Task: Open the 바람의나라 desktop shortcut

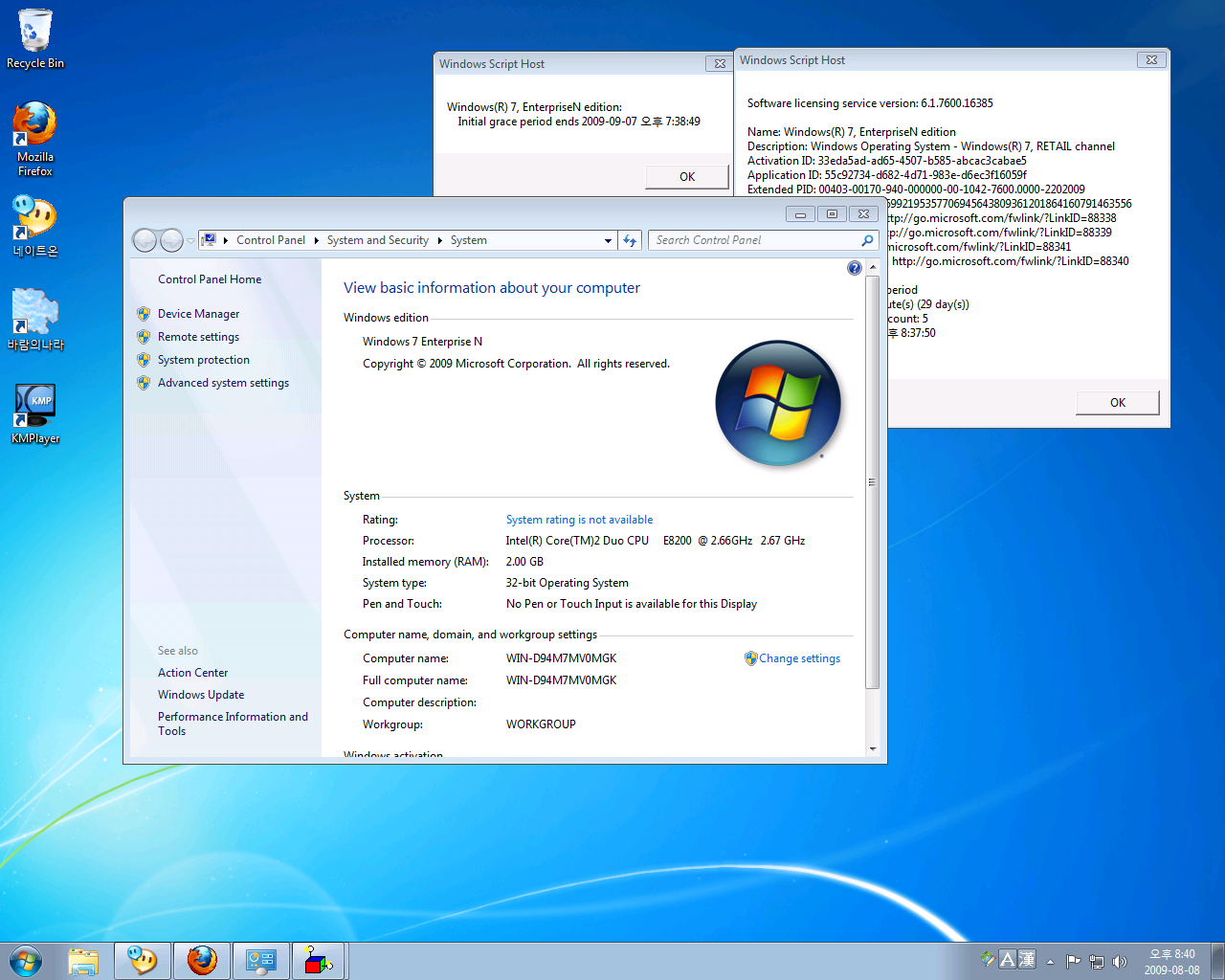Action: coord(35,320)
